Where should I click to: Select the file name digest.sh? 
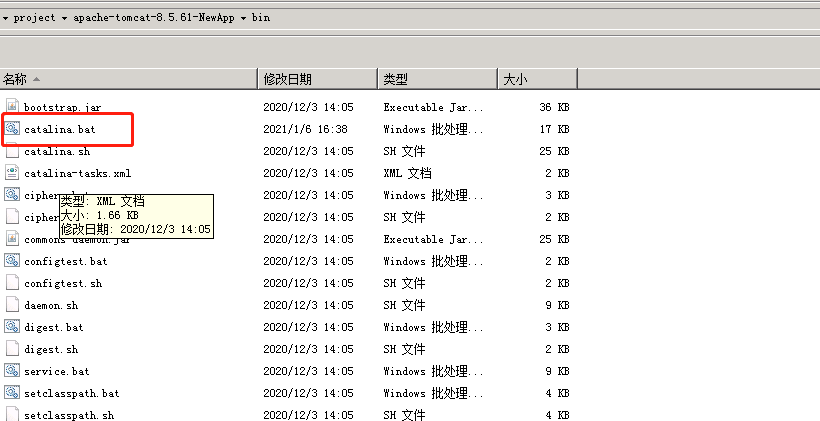pyautogui.click(x=51, y=349)
